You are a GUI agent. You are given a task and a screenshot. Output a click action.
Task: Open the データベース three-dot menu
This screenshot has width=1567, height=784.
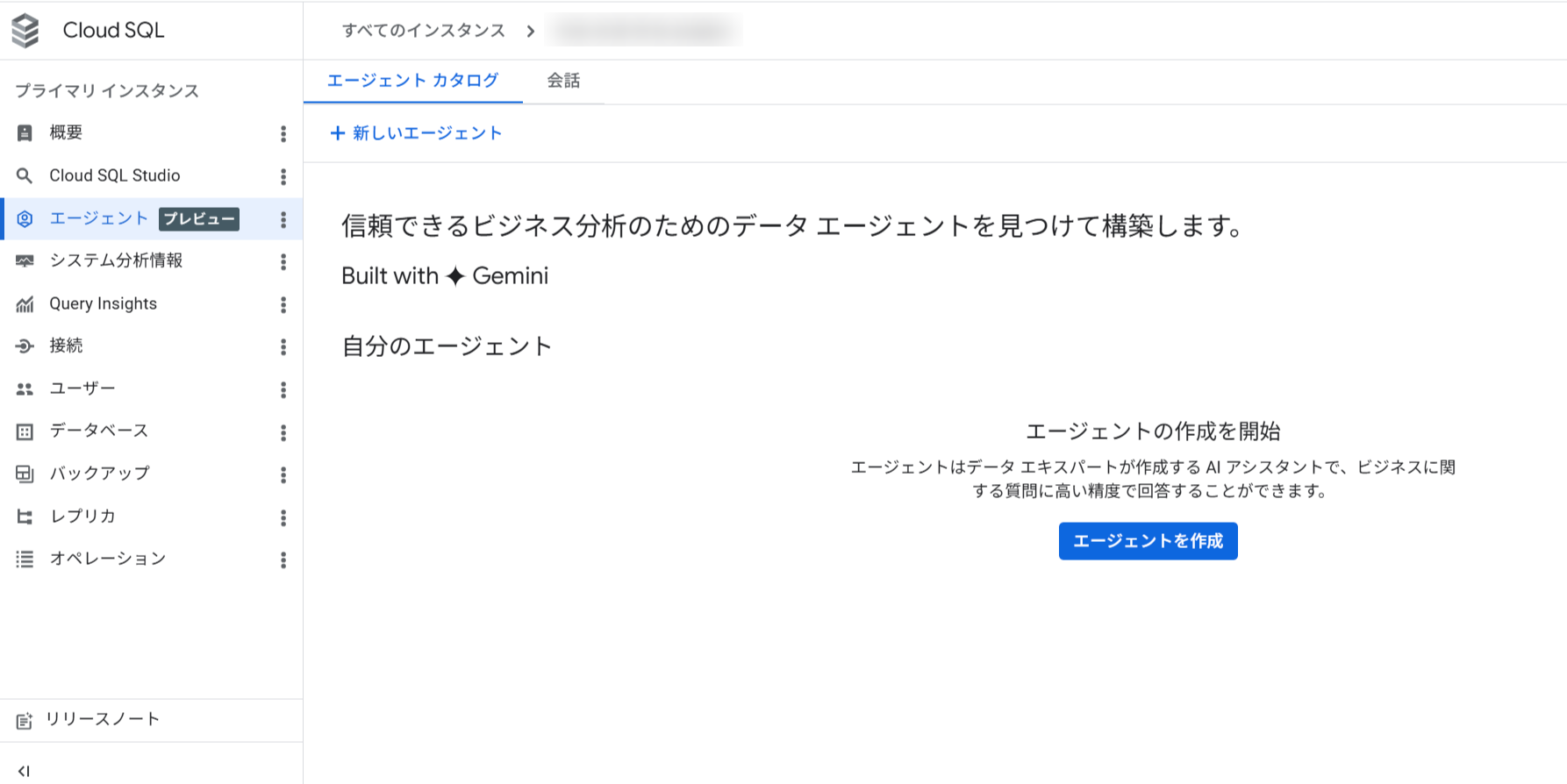[x=283, y=432]
